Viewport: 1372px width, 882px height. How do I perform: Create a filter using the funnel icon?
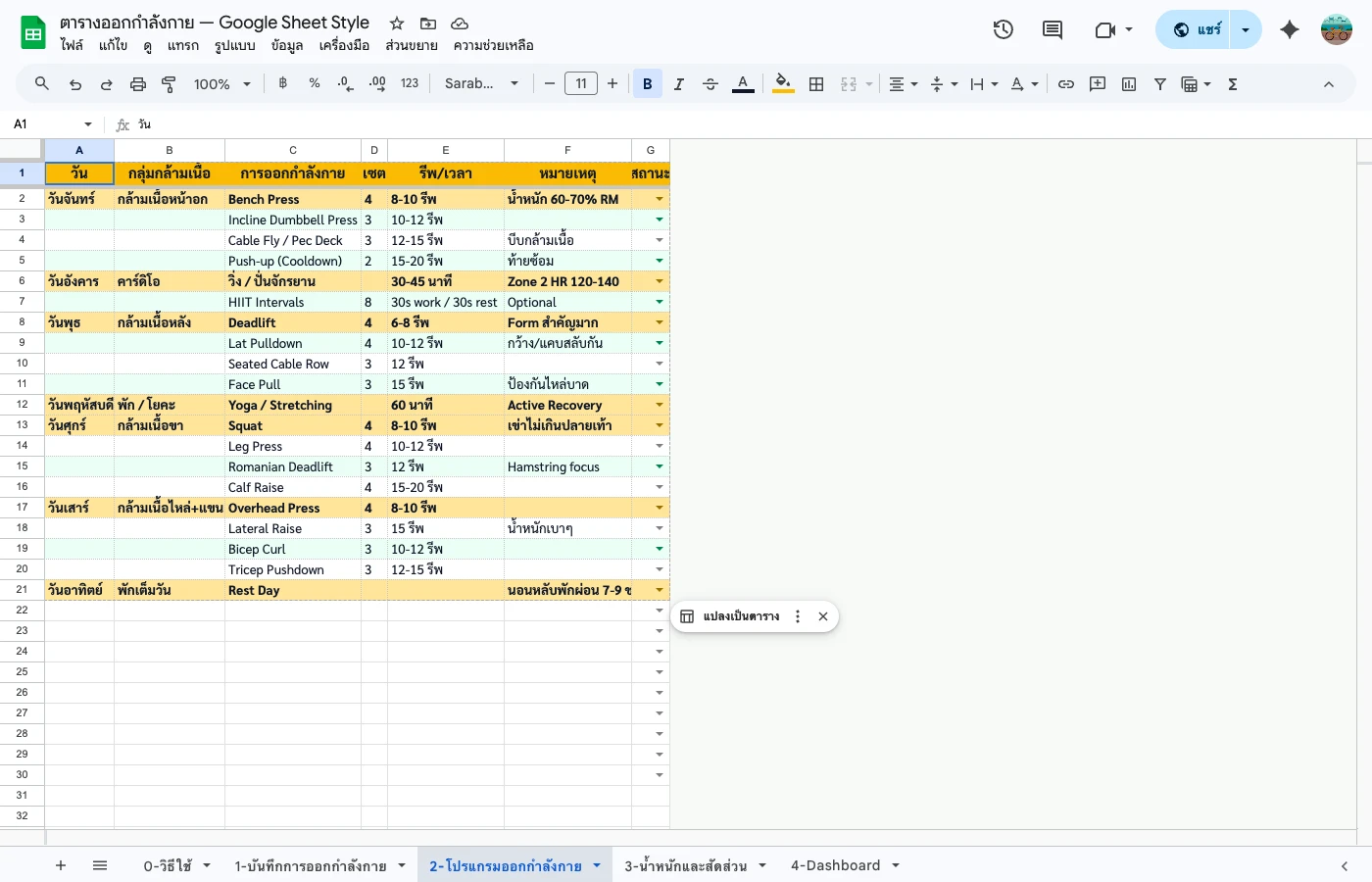[1159, 83]
